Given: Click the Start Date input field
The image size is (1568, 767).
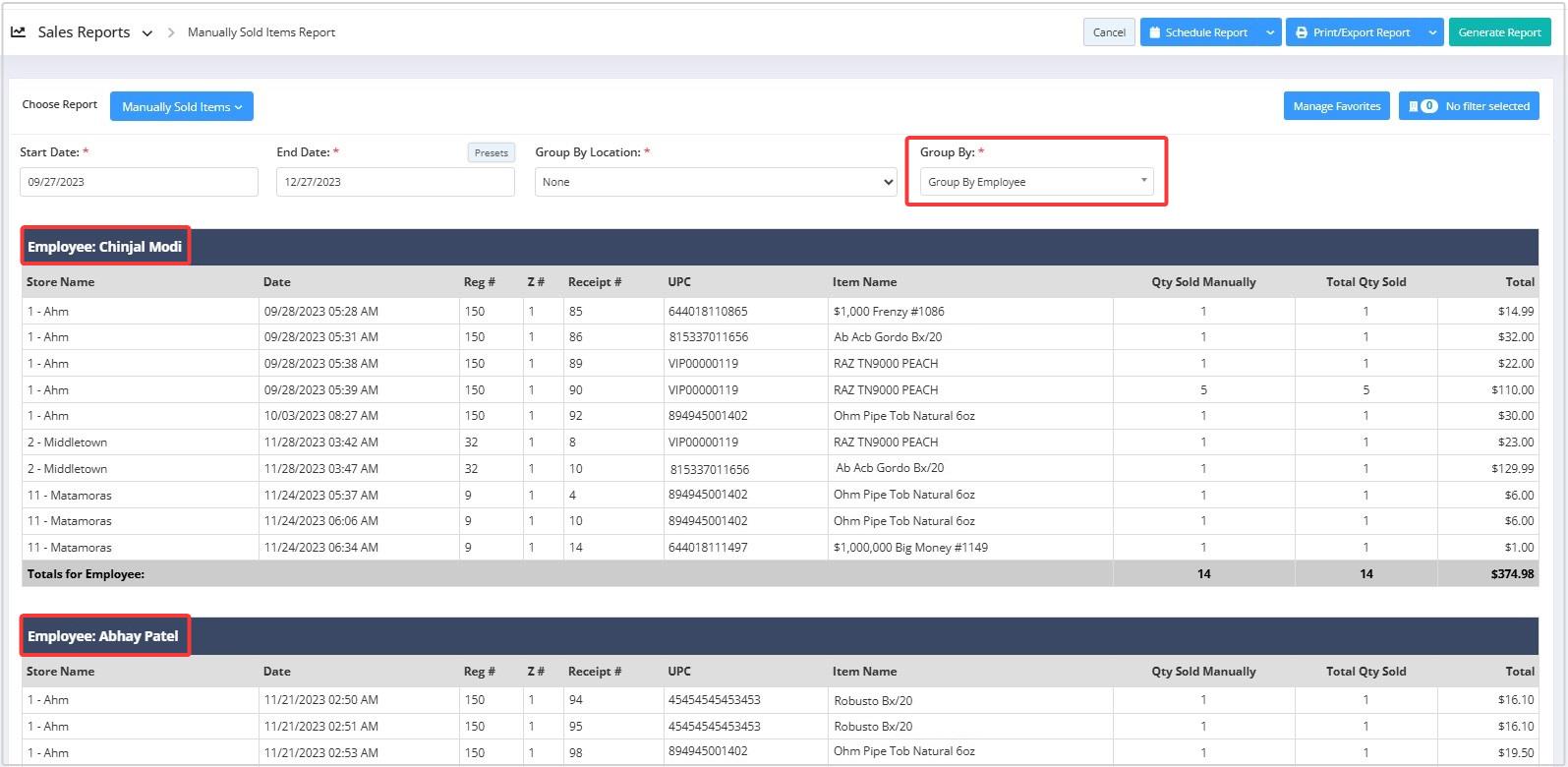Looking at the screenshot, I should 139,182.
